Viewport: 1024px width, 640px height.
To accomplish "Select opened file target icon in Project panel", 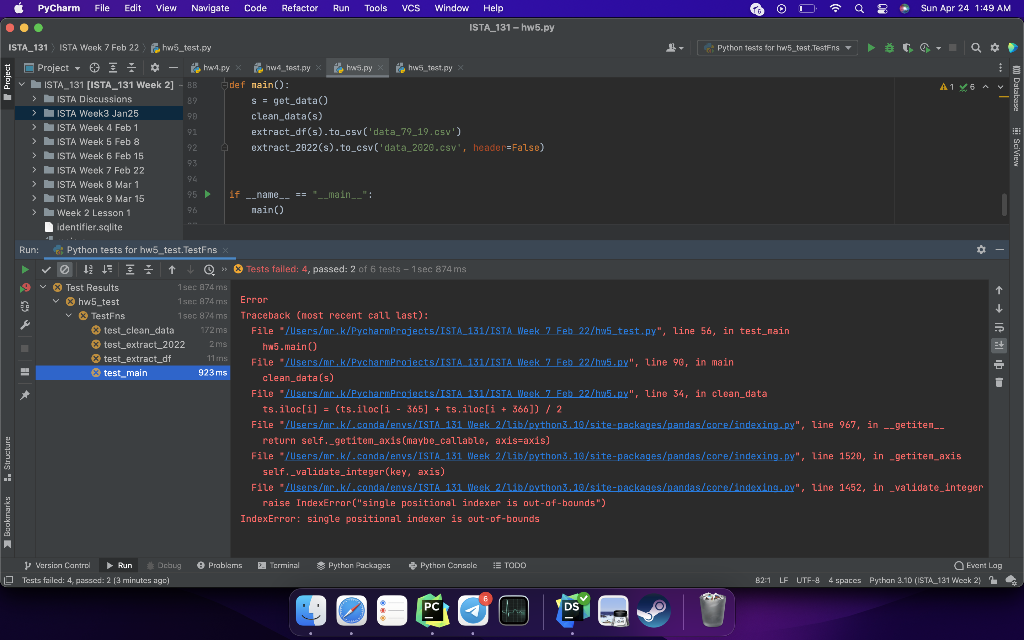I will [x=96, y=68].
